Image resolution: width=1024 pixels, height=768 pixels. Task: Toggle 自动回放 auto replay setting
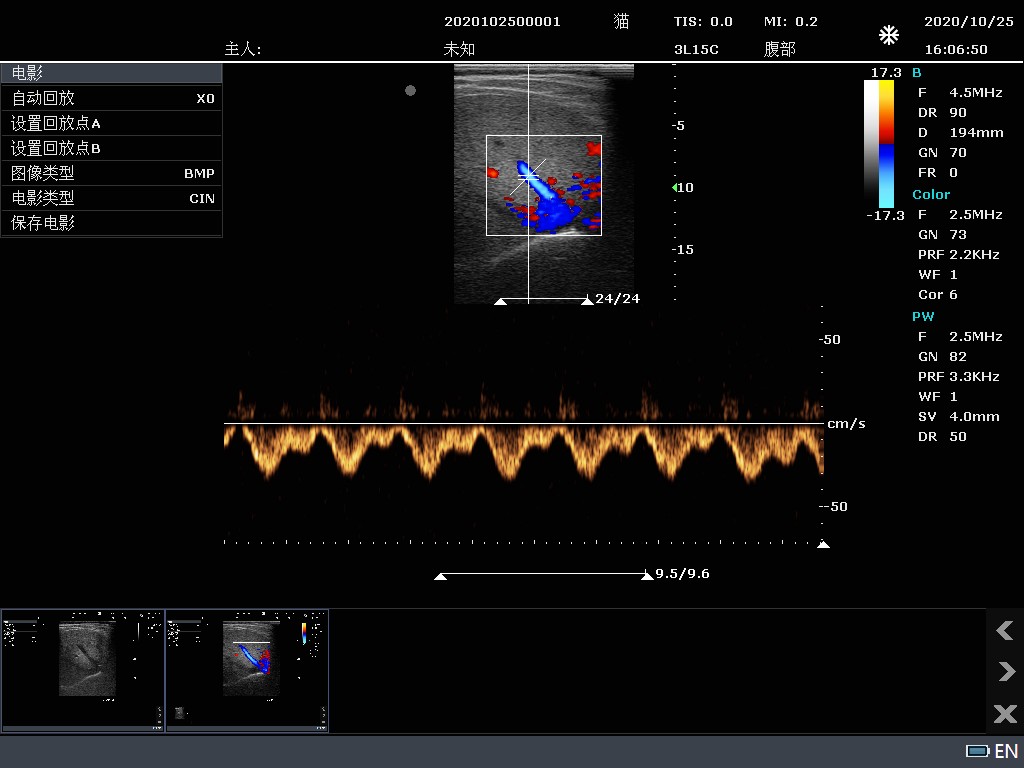coord(112,98)
